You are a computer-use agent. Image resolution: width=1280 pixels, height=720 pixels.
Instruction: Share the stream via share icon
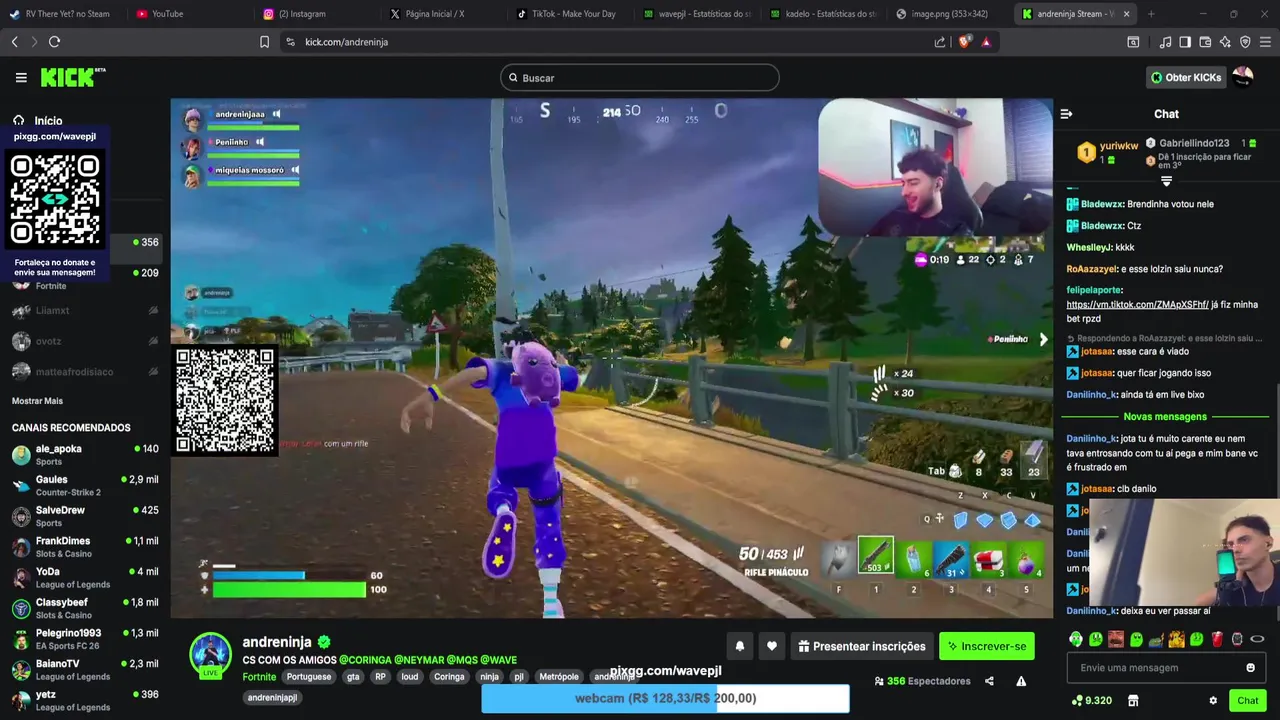[989, 681]
